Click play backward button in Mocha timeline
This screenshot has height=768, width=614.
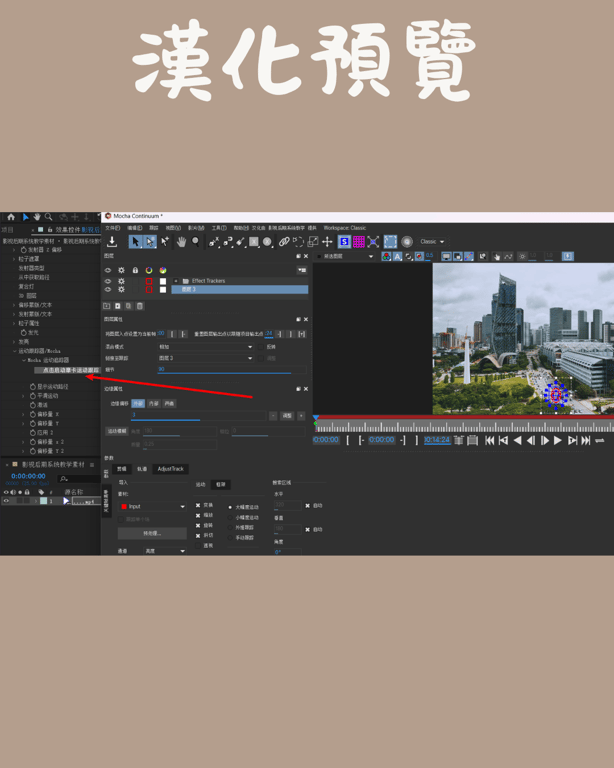(518, 440)
